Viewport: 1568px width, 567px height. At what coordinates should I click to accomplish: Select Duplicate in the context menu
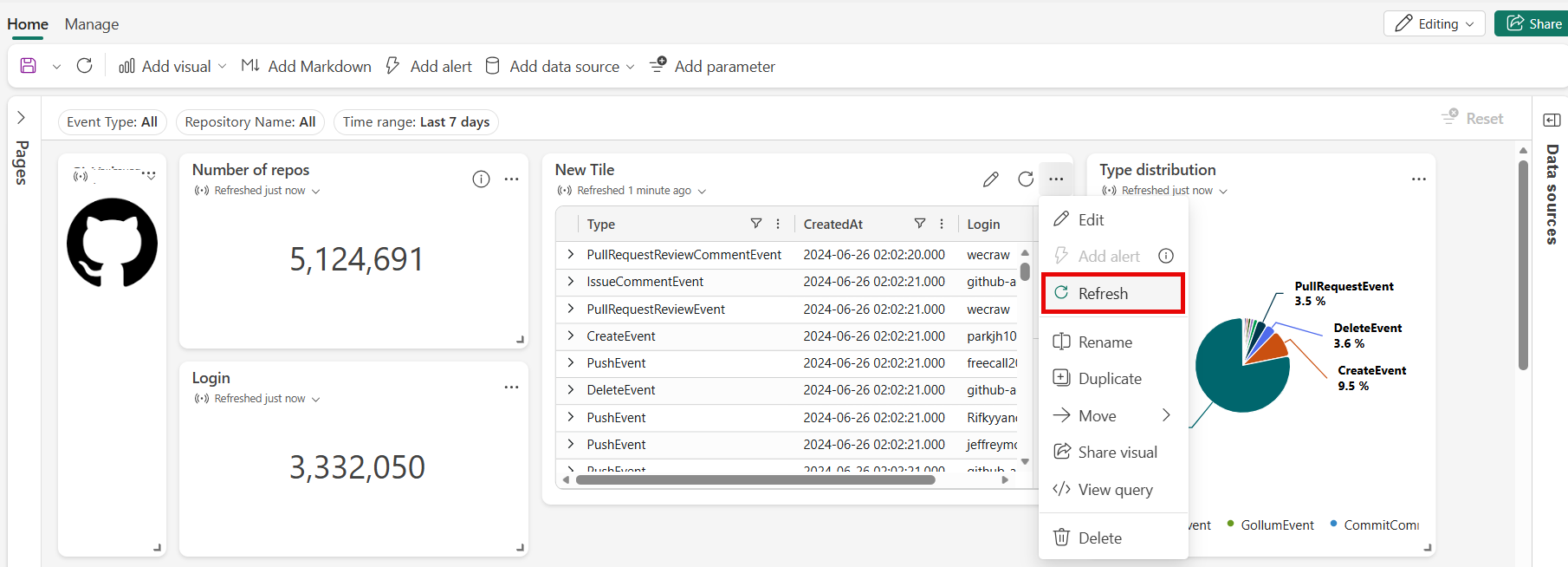[1113, 378]
